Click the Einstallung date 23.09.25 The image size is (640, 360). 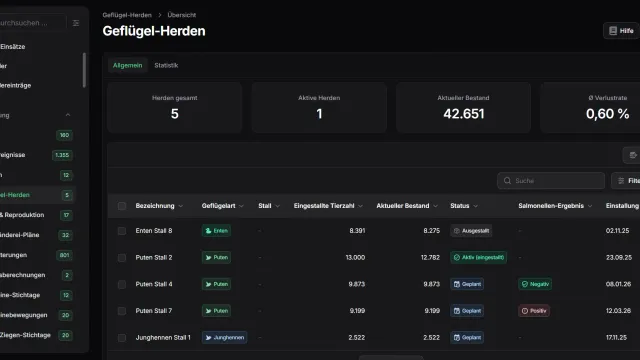(x=619, y=258)
